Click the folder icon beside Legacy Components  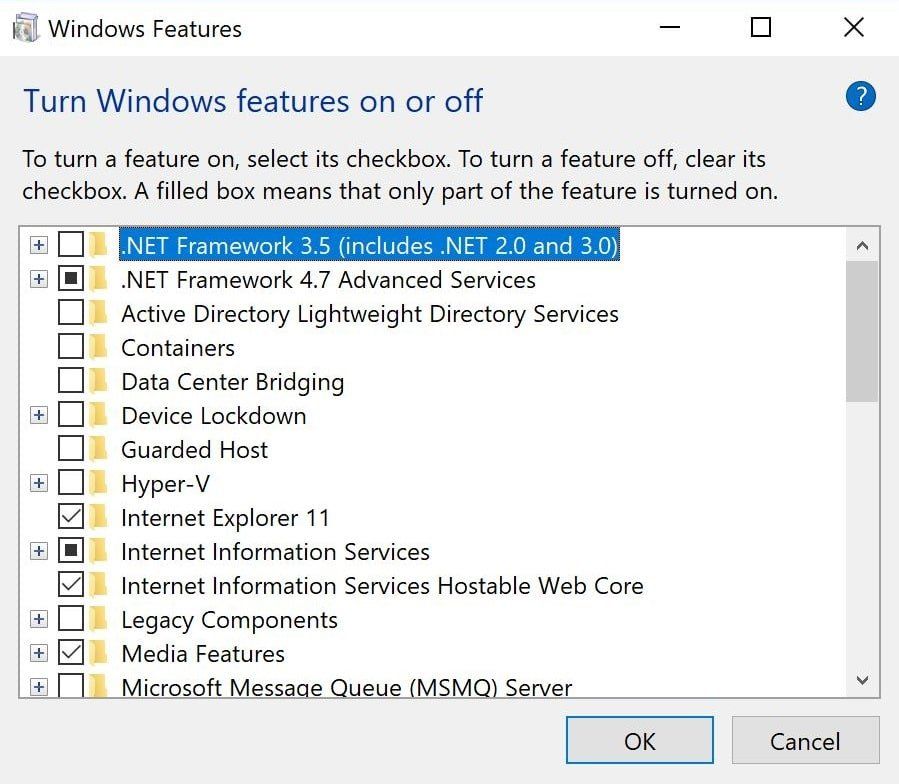[98, 620]
